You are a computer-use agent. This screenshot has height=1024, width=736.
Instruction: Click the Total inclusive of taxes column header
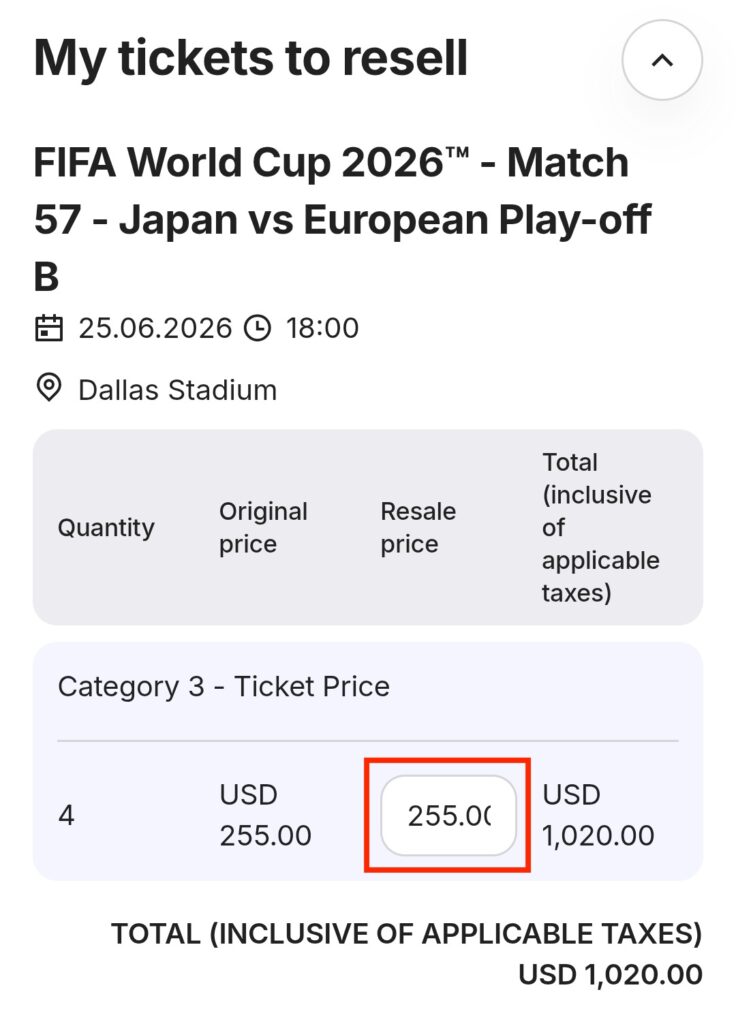[600, 528]
